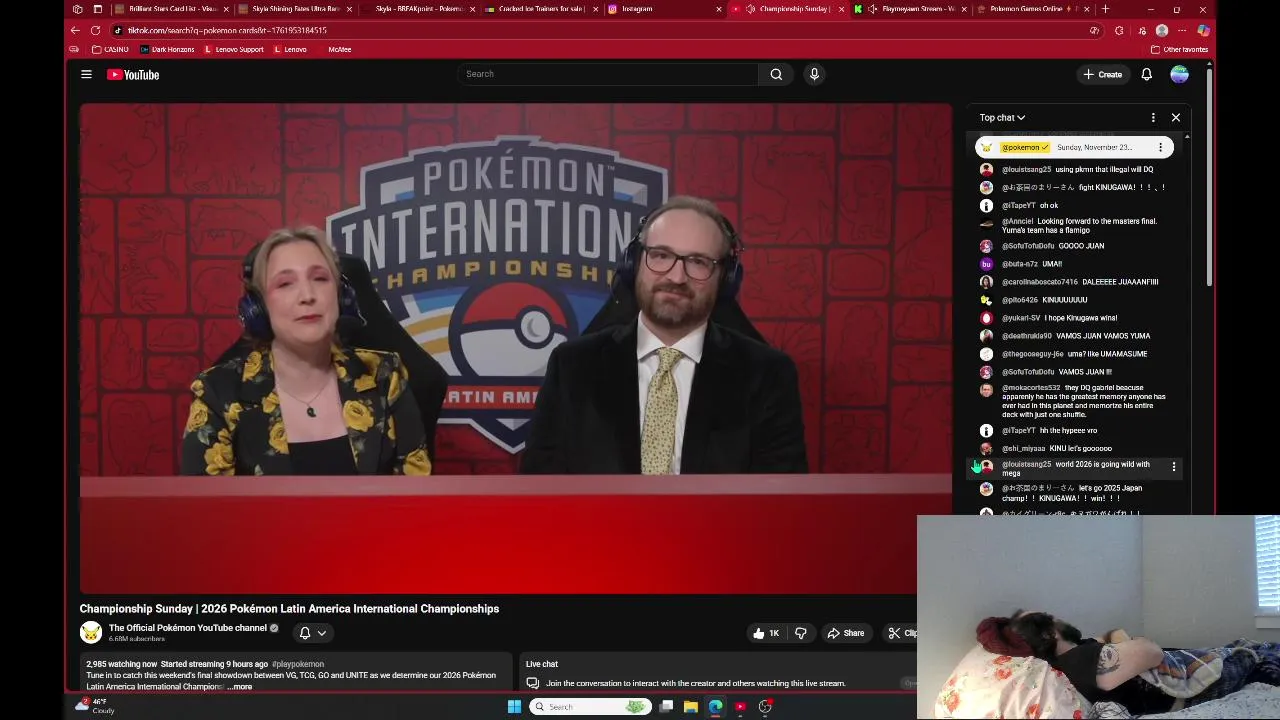Like the video with thumbs-up button
The width and height of the screenshot is (1280, 720).
pos(766,633)
